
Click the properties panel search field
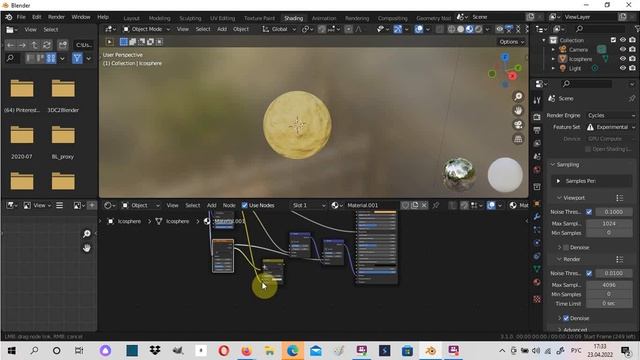click(587, 84)
